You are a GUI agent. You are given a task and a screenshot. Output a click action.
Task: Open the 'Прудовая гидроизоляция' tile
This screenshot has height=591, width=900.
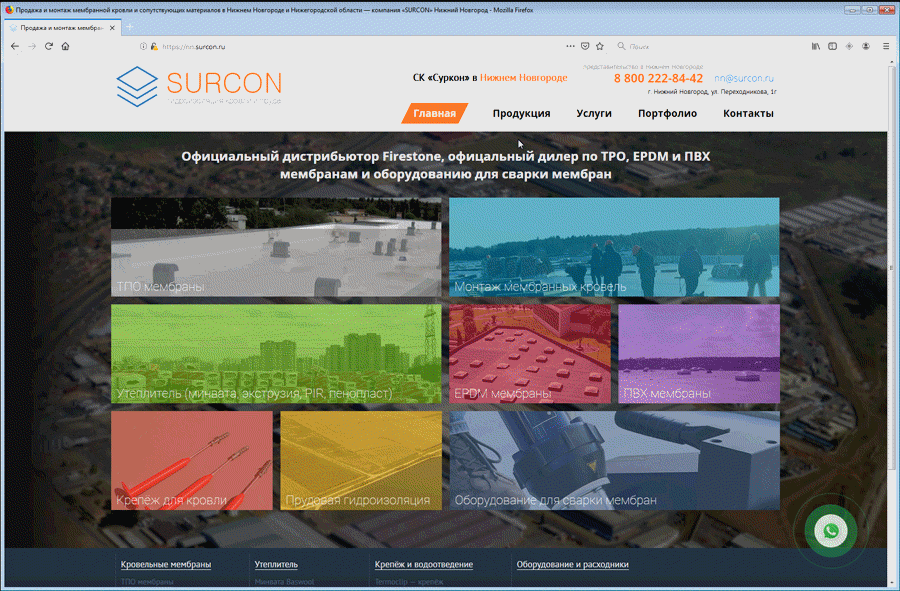361,460
